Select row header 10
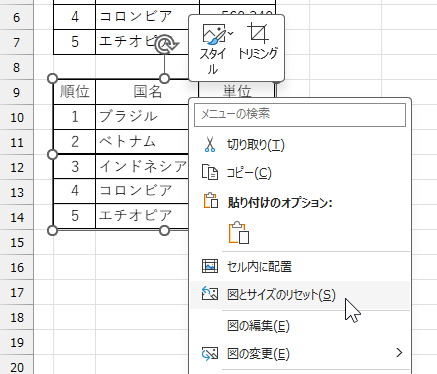The height and width of the screenshot is (374, 437). point(17,117)
